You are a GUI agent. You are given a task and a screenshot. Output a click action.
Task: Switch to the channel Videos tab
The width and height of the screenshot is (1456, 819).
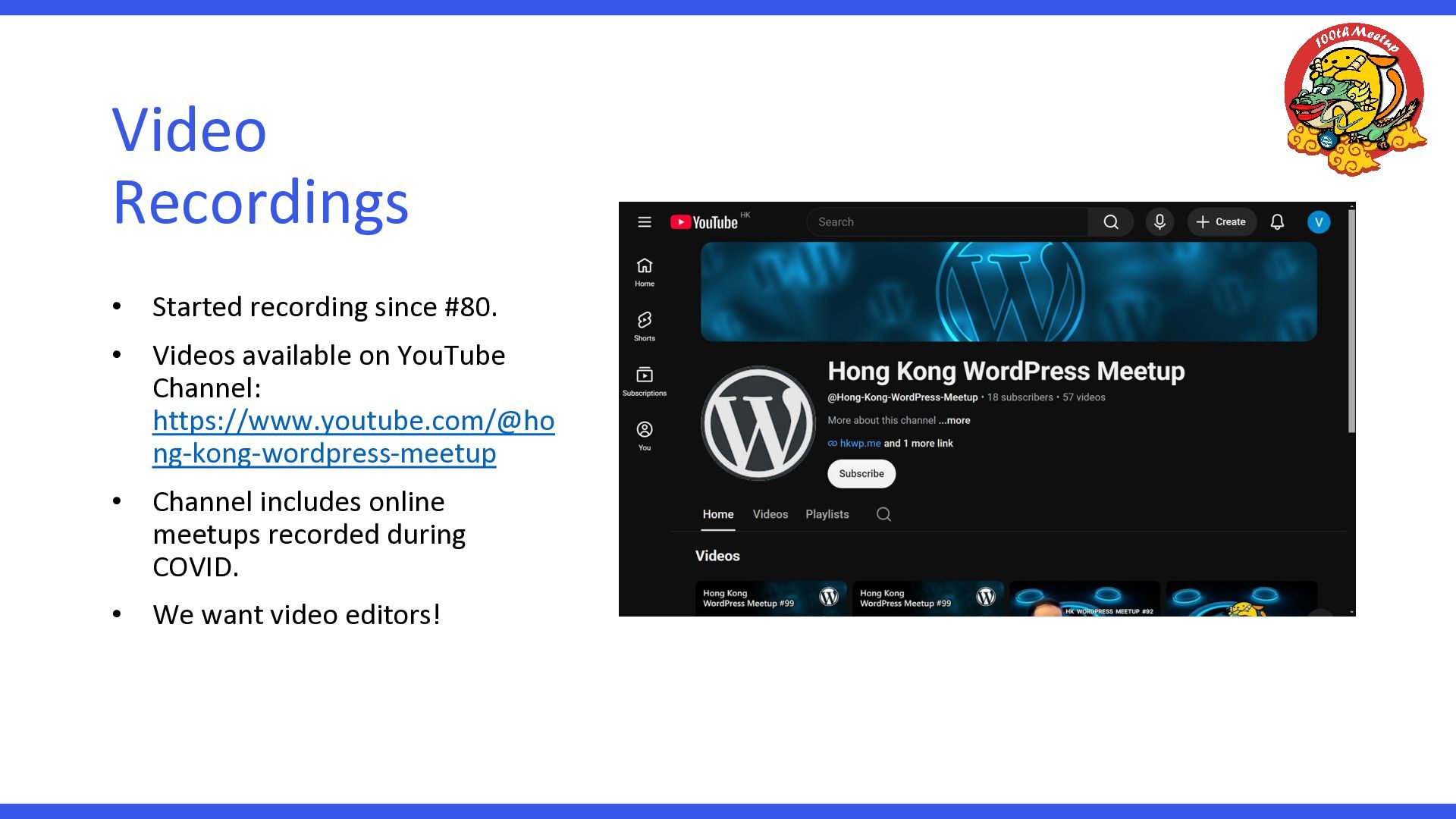click(770, 514)
